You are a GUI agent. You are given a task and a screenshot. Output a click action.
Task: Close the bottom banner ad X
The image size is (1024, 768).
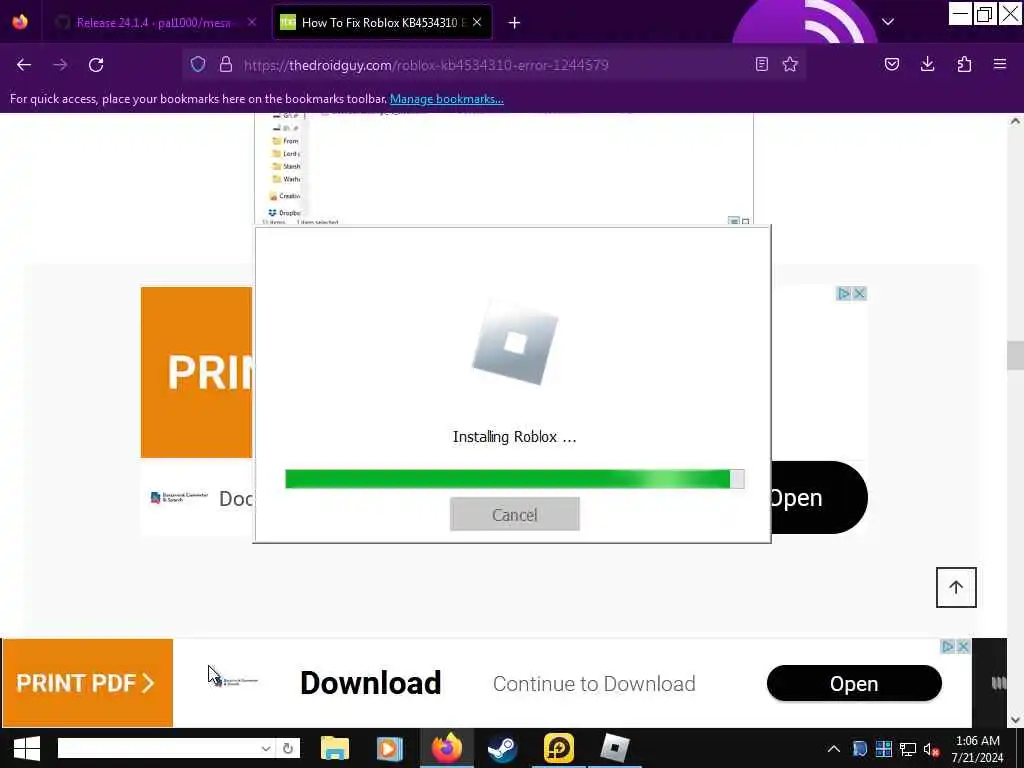[x=963, y=647]
